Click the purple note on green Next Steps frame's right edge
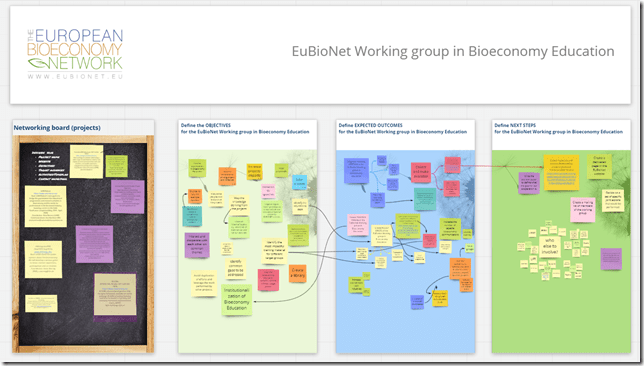 (611, 259)
